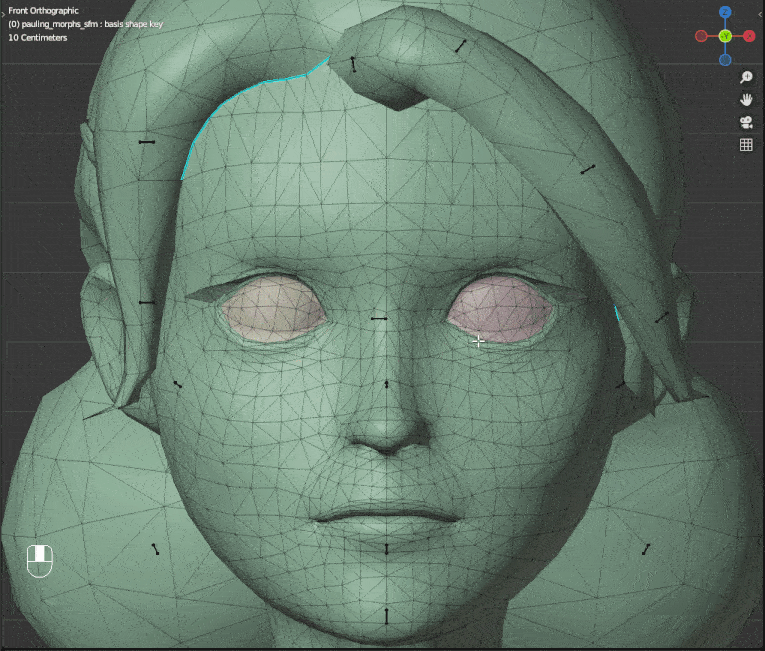
Task: Expand the toolbar with the top-left arrow
Action: pos(3,15)
